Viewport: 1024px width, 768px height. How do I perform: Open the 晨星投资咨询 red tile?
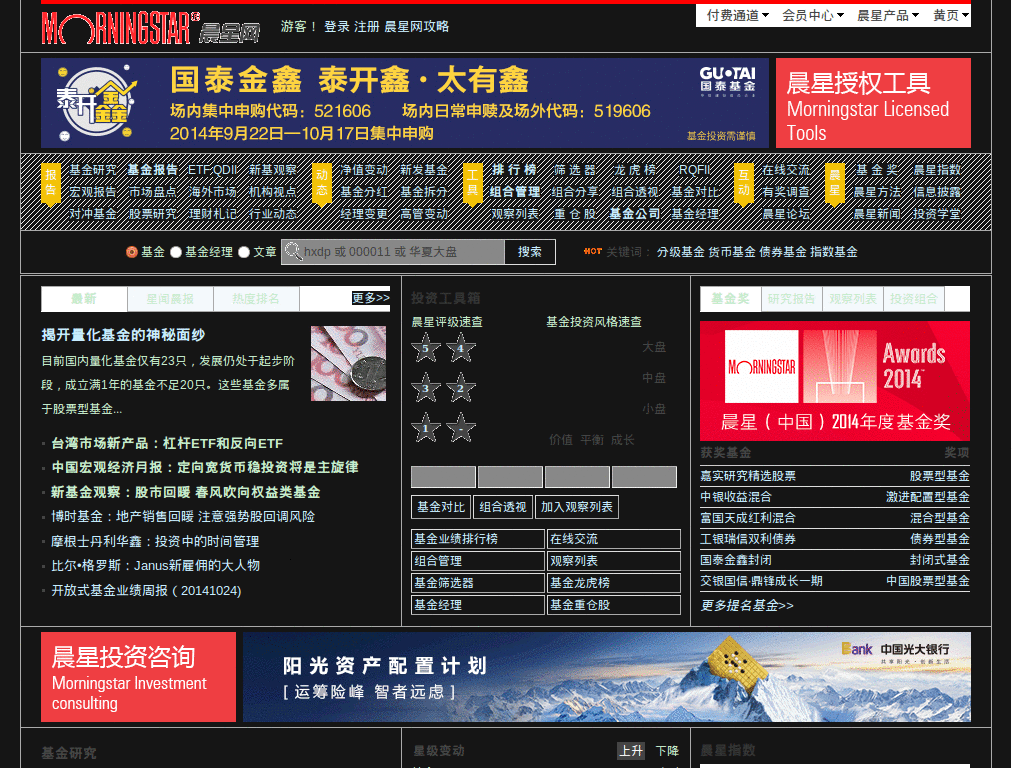coord(138,677)
